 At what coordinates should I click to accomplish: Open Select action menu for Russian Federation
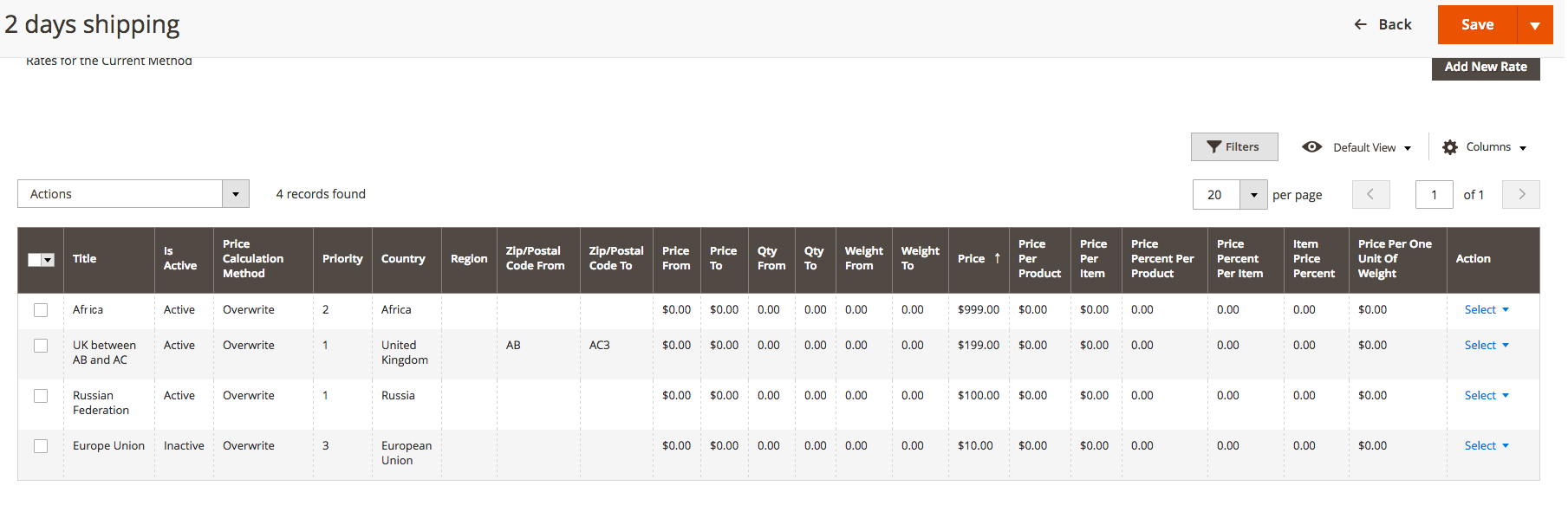tap(1486, 396)
